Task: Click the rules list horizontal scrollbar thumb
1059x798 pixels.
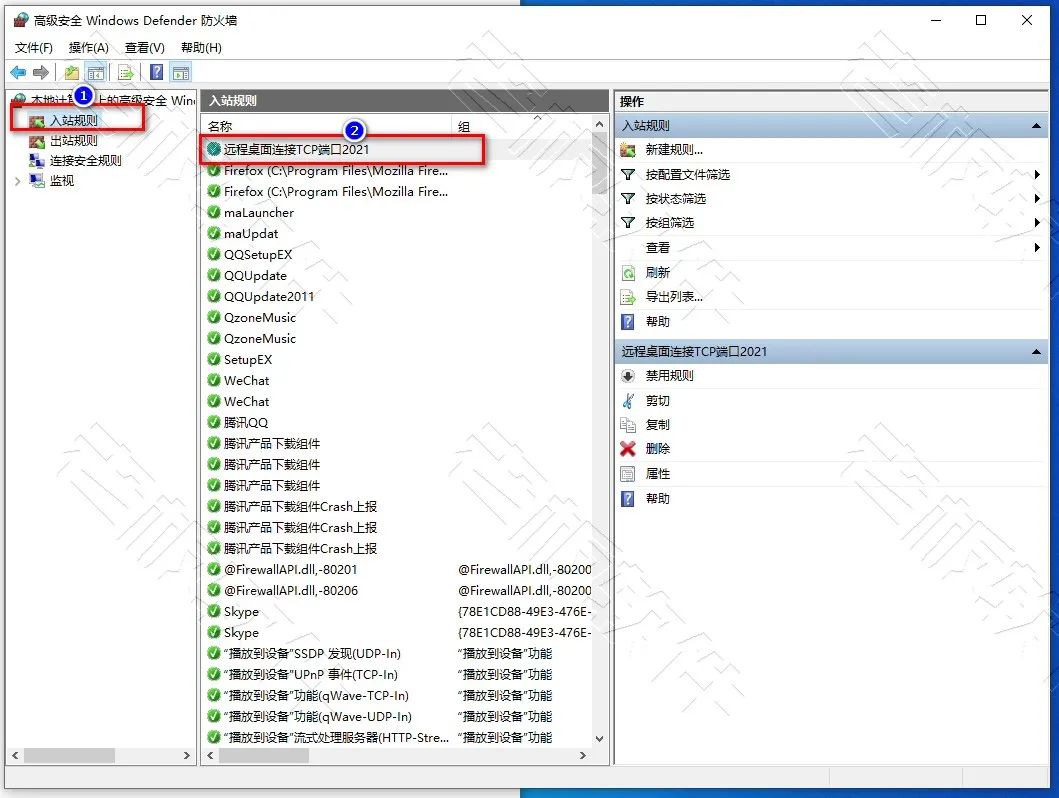Action: pyautogui.click(x=264, y=755)
